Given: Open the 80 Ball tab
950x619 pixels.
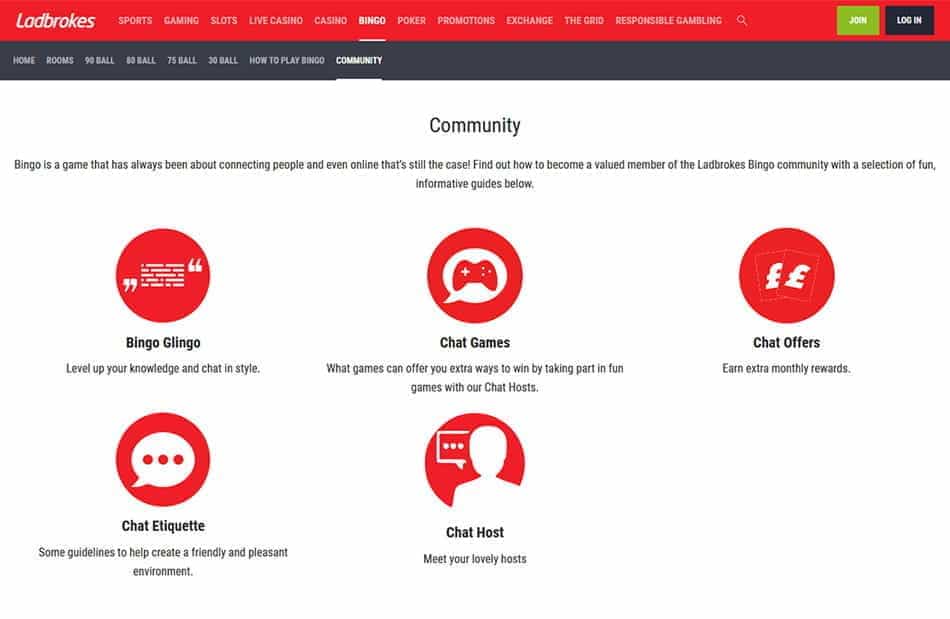Looking at the screenshot, I should click(x=141, y=61).
